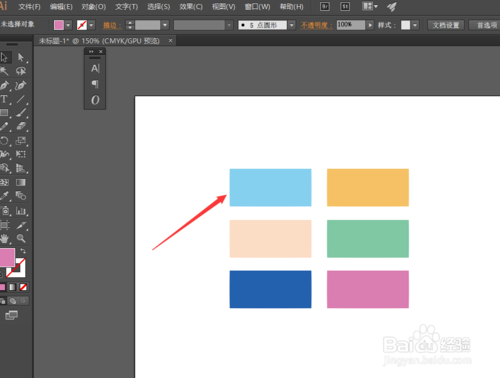Viewport: 500px width, 378px height.
Task: Select the Blend tool
Action: pyautogui.click(x=21, y=196)
